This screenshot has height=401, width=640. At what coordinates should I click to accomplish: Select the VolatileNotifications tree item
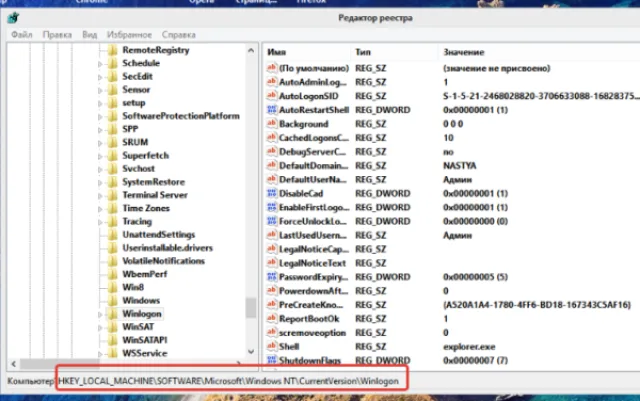[163, 261]
